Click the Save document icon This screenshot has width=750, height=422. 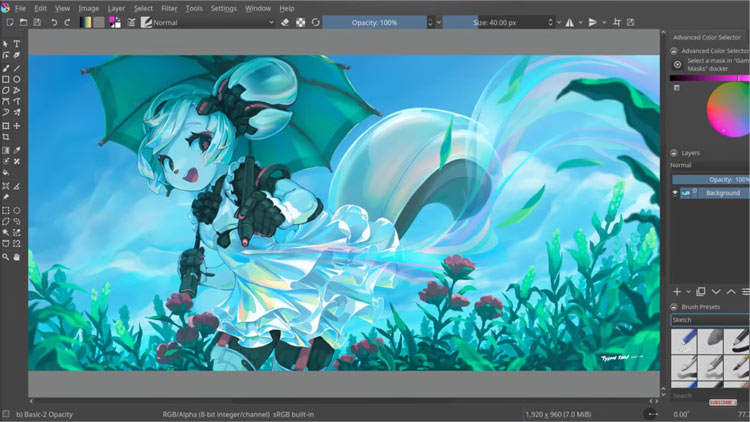37,22
